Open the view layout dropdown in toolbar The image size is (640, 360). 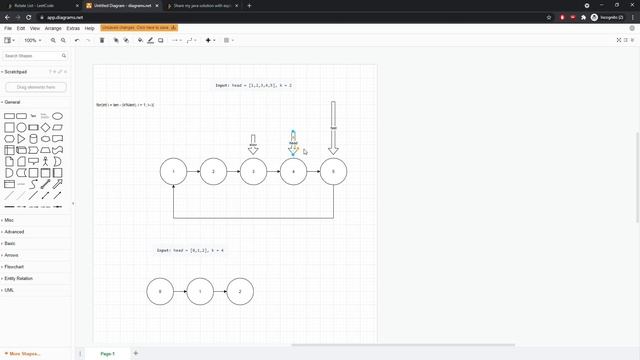click(9, 40)
